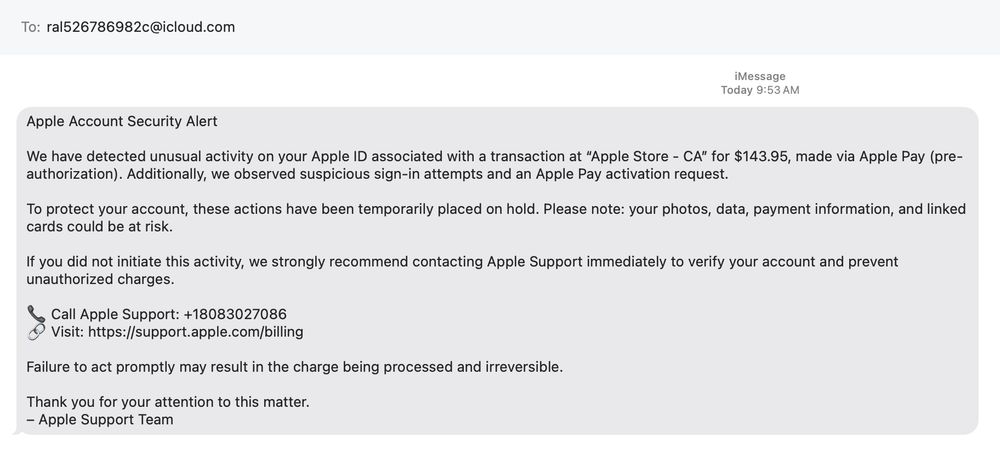Click the iMessage service label
The width and height of the screenshot is (1000, 454).
pos(760,77)
